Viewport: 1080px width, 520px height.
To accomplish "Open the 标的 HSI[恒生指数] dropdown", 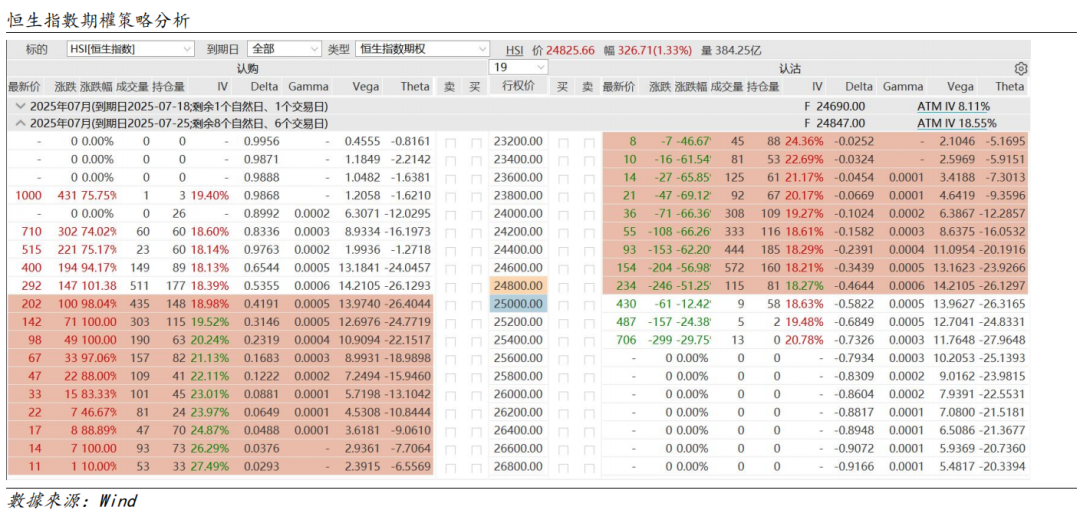I will pos(131,49).
